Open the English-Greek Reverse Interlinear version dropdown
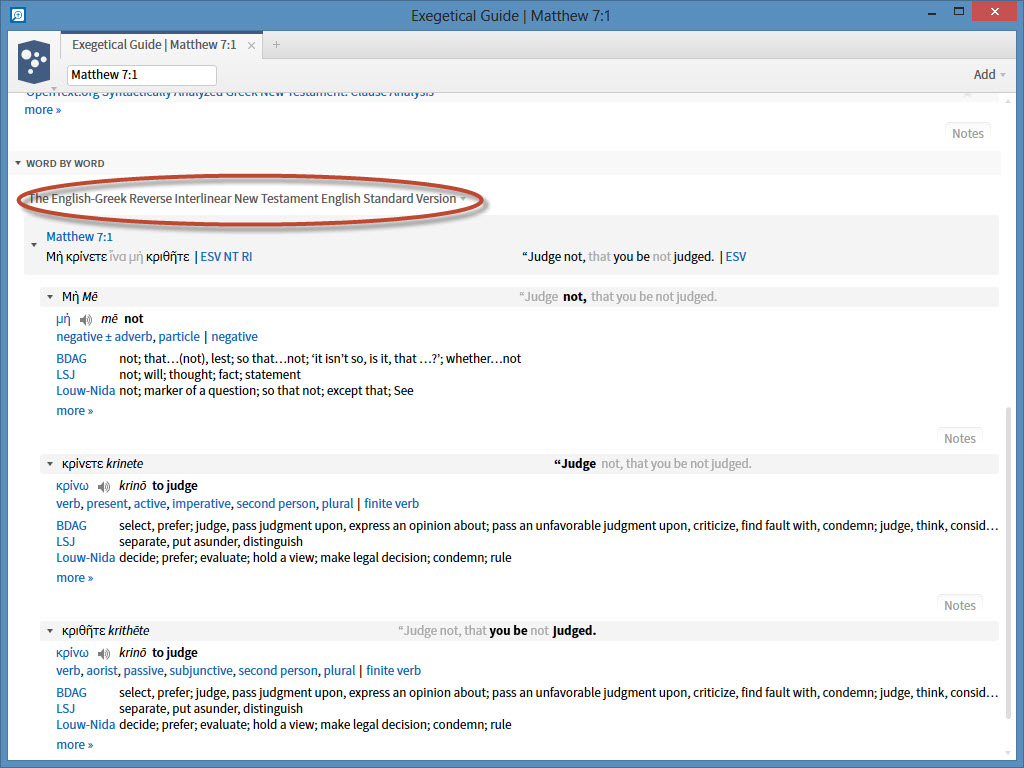The height and width of the screenshot is (768, 1024). [x=248, y=199]
